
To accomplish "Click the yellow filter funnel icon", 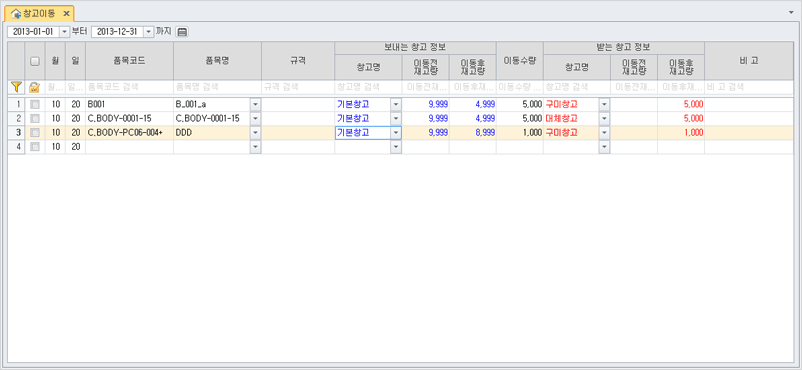I will 16,87.
